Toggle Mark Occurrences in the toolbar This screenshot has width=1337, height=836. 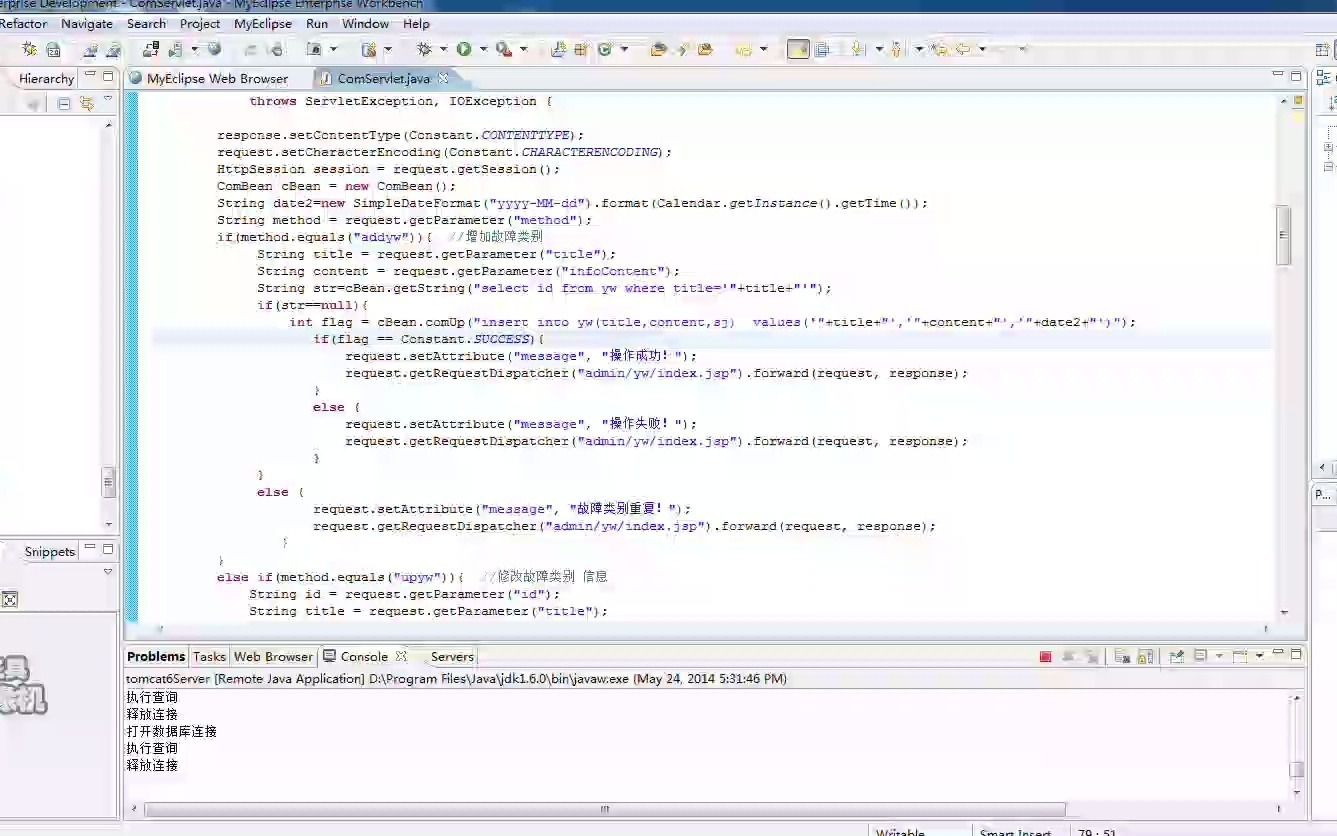798,49
